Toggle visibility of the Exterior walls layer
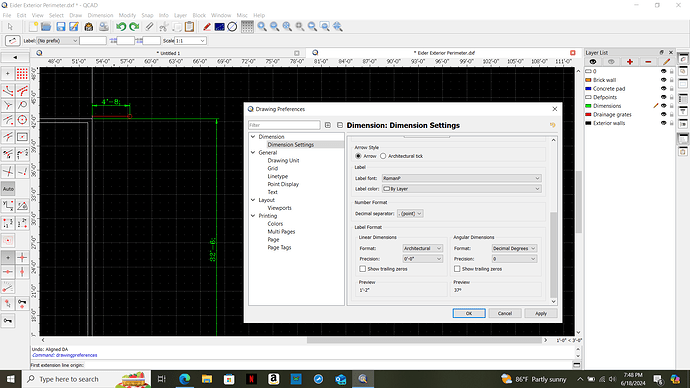The width and height of the screenshot is (690, 388). (663, 123)
